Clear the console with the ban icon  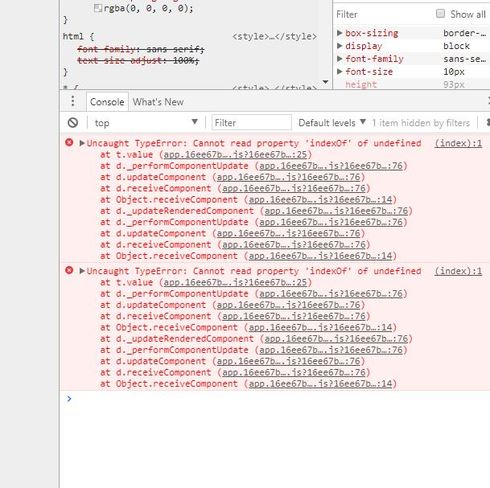coord(73,123)
